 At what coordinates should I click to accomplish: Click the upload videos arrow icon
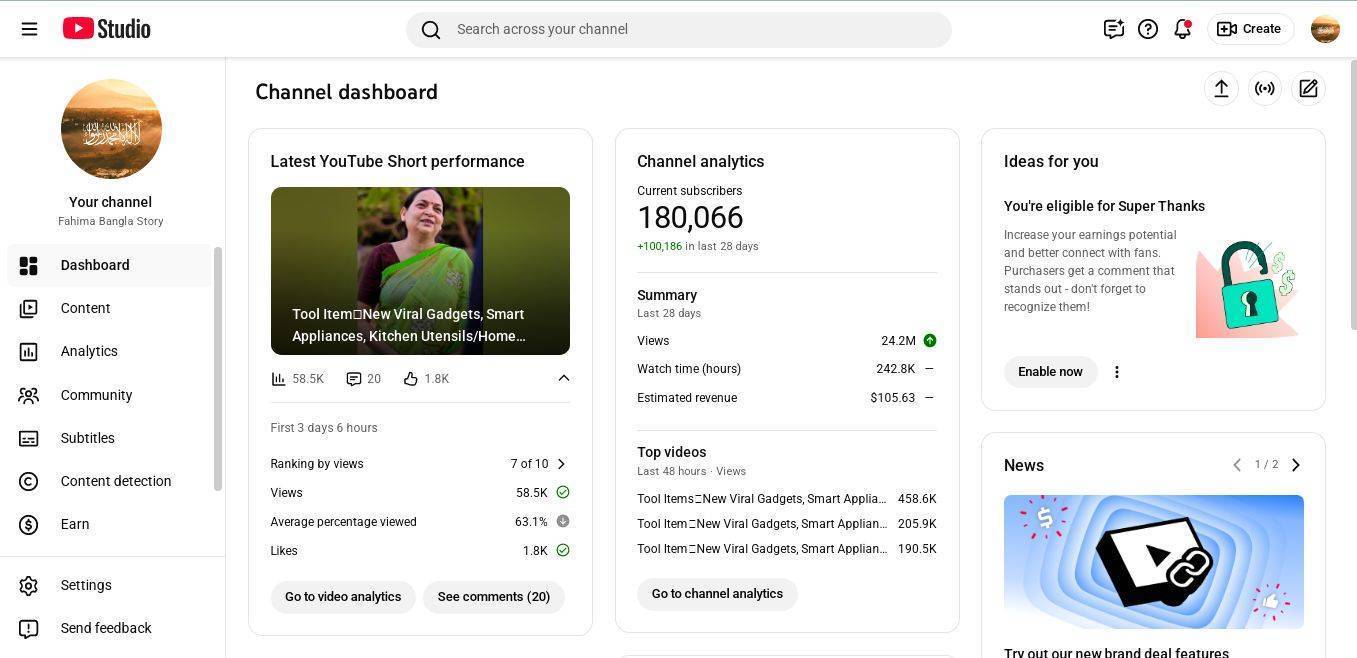click(x=1221, y=89)
